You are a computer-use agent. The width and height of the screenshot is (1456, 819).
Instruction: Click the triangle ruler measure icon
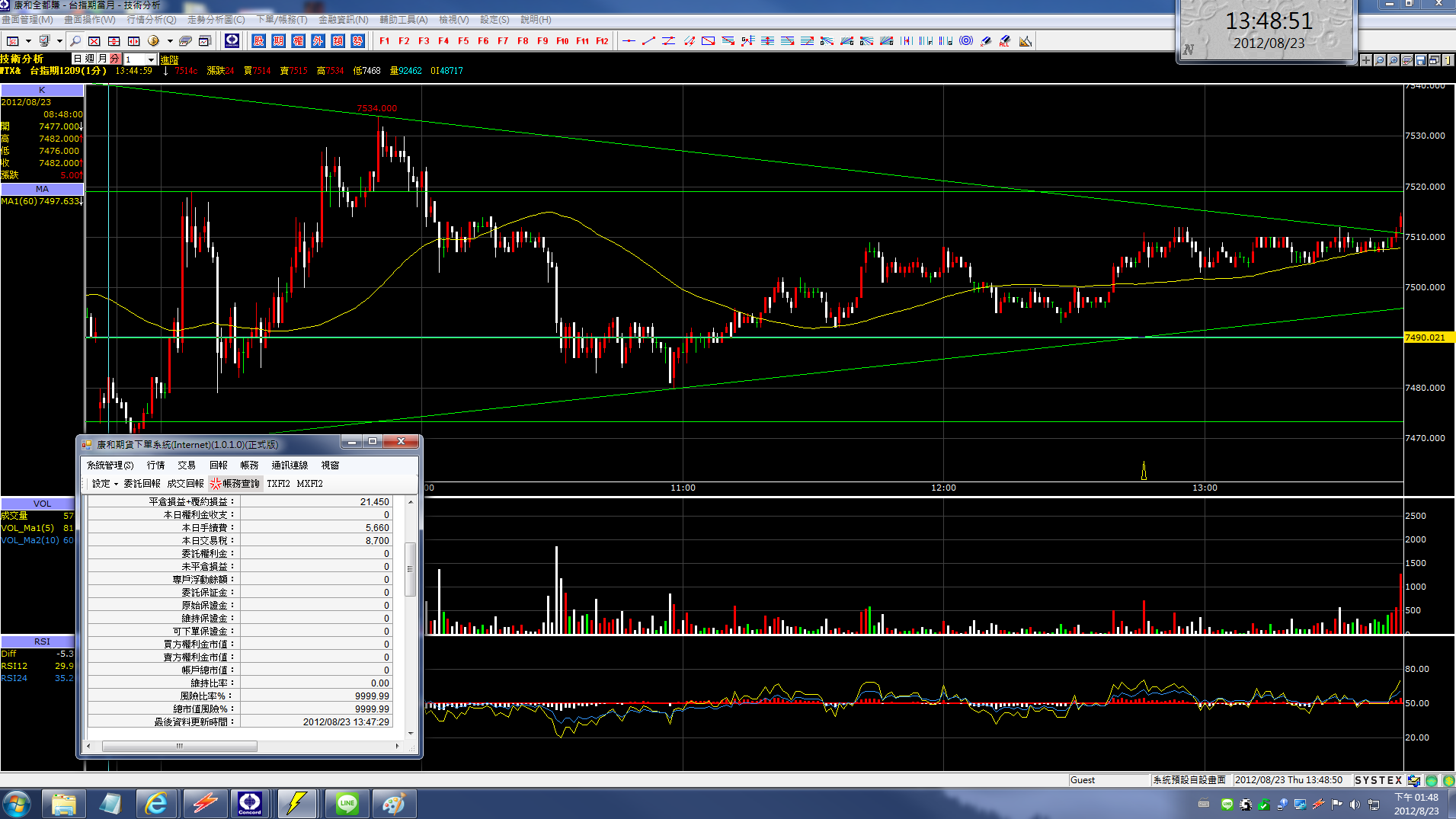pos(1026,41)
